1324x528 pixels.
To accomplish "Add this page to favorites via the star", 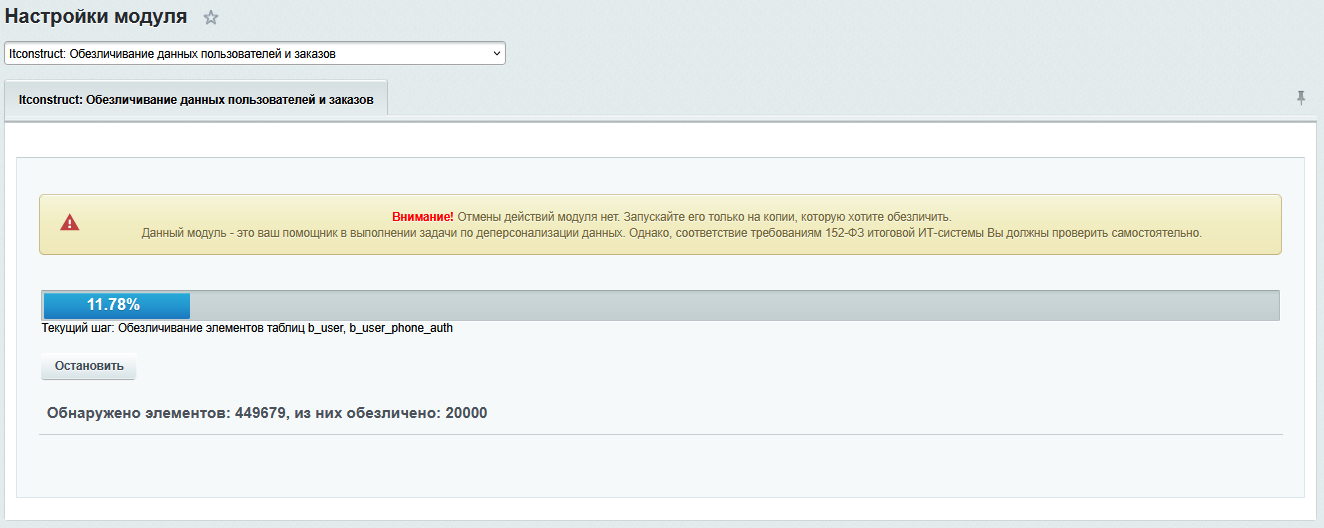I will click(211, 18).
